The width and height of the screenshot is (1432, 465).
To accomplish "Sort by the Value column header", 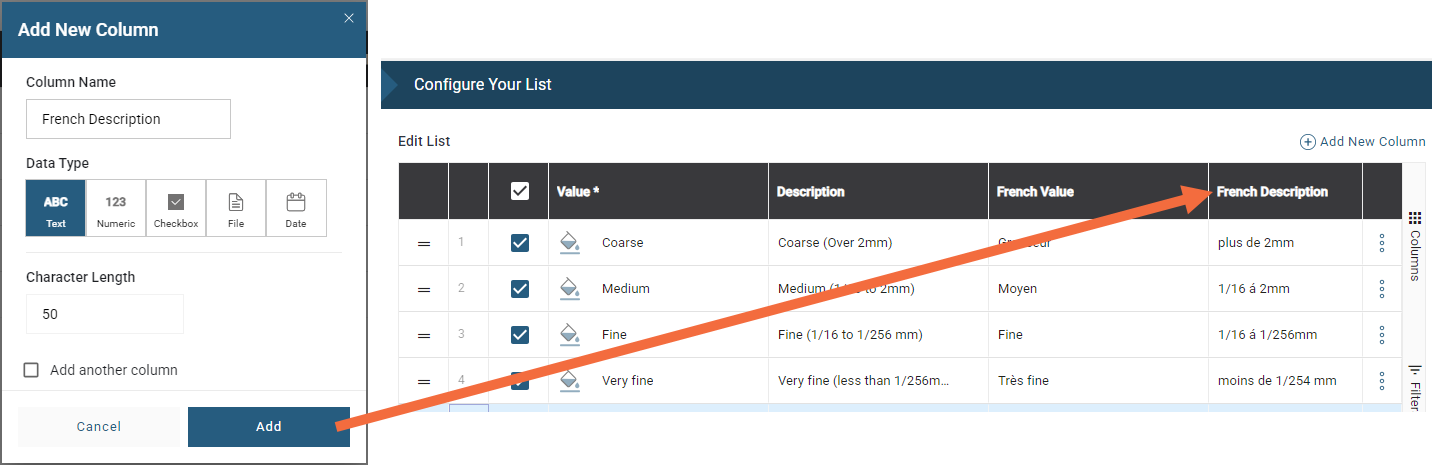I will coord(658,192).
